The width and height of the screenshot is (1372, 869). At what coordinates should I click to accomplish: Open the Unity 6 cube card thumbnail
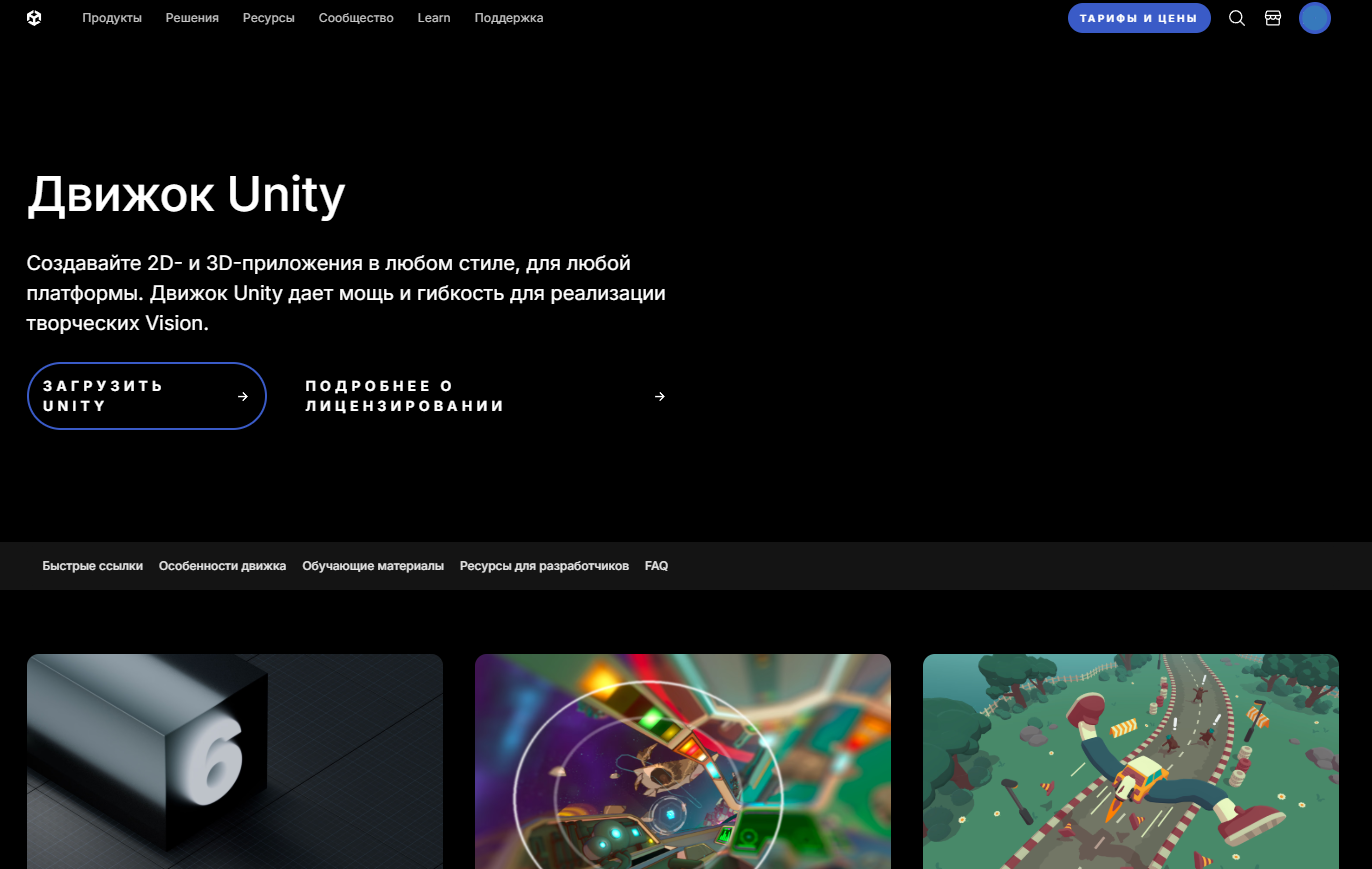point(235,761)
